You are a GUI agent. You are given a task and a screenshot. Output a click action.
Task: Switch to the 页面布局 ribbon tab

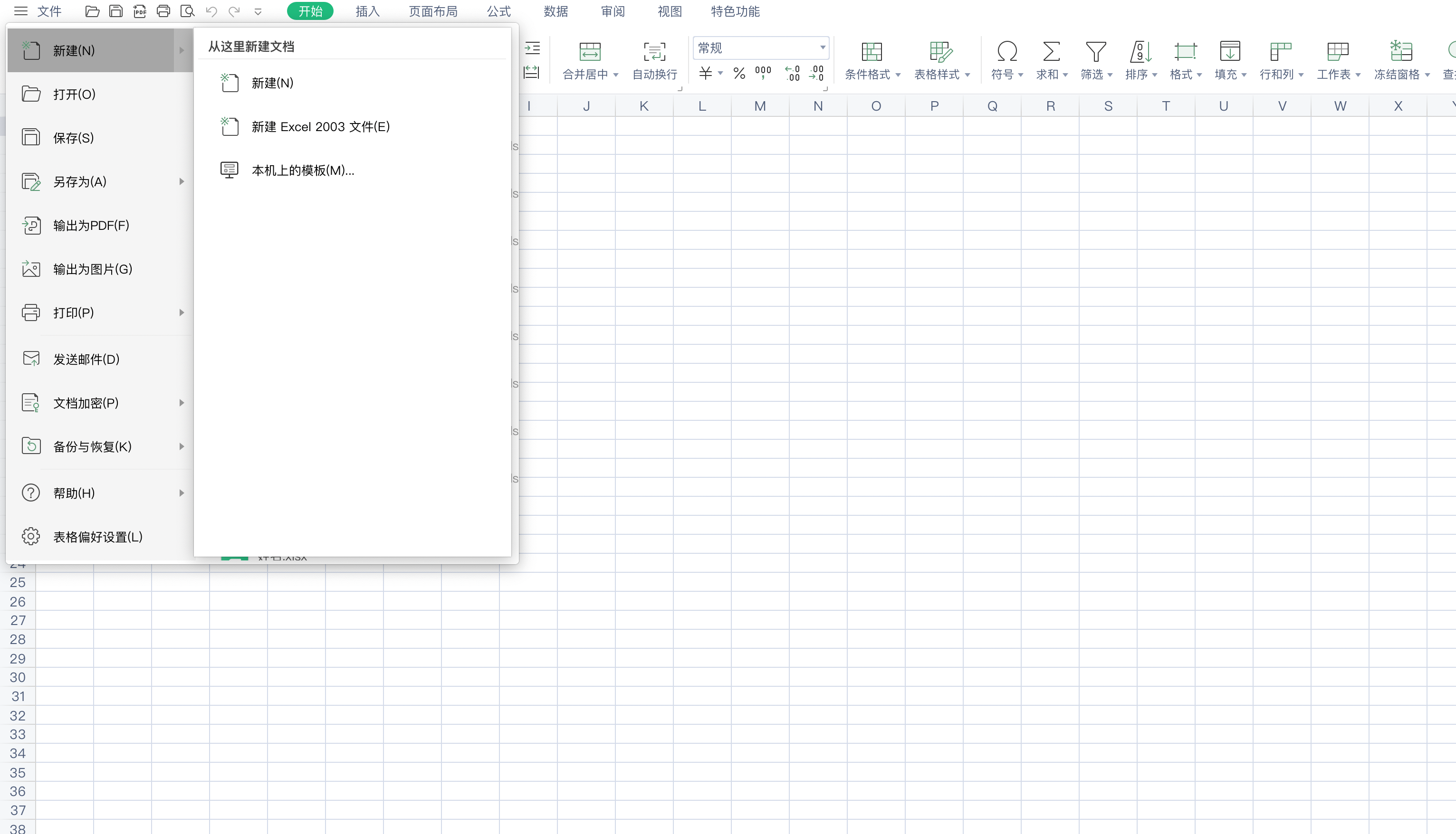[433, 11]
